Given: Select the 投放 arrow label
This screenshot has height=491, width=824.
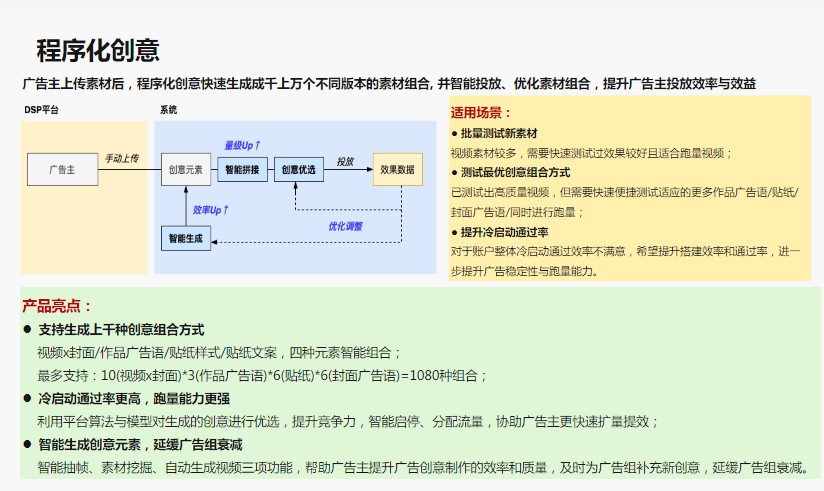Looking at the screenshot, I should [x=345, y=160].
